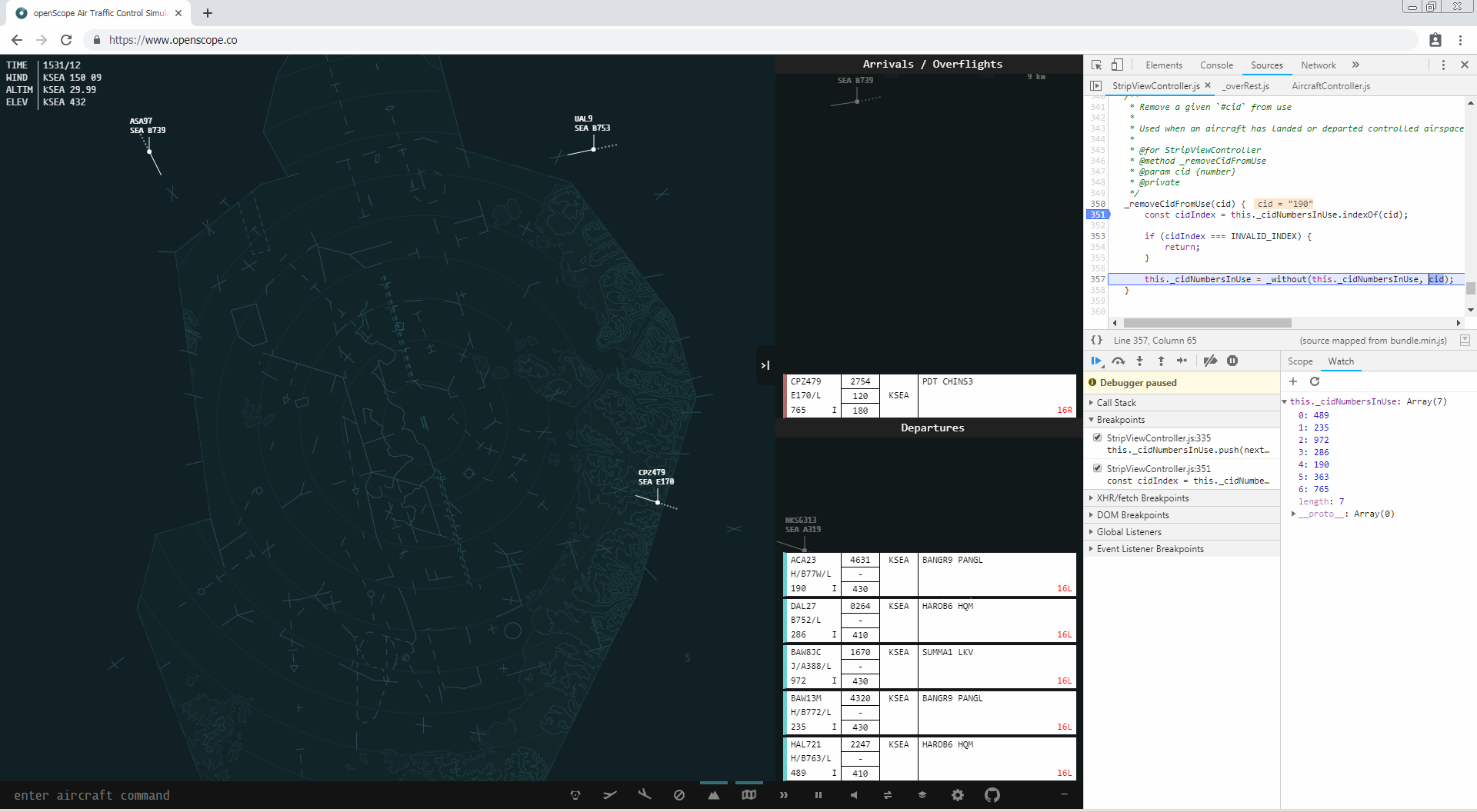This screenshot has height=812, width=1477.
Task: Click the UAL9 aircraft data block on radar
Action: [592, 123]
